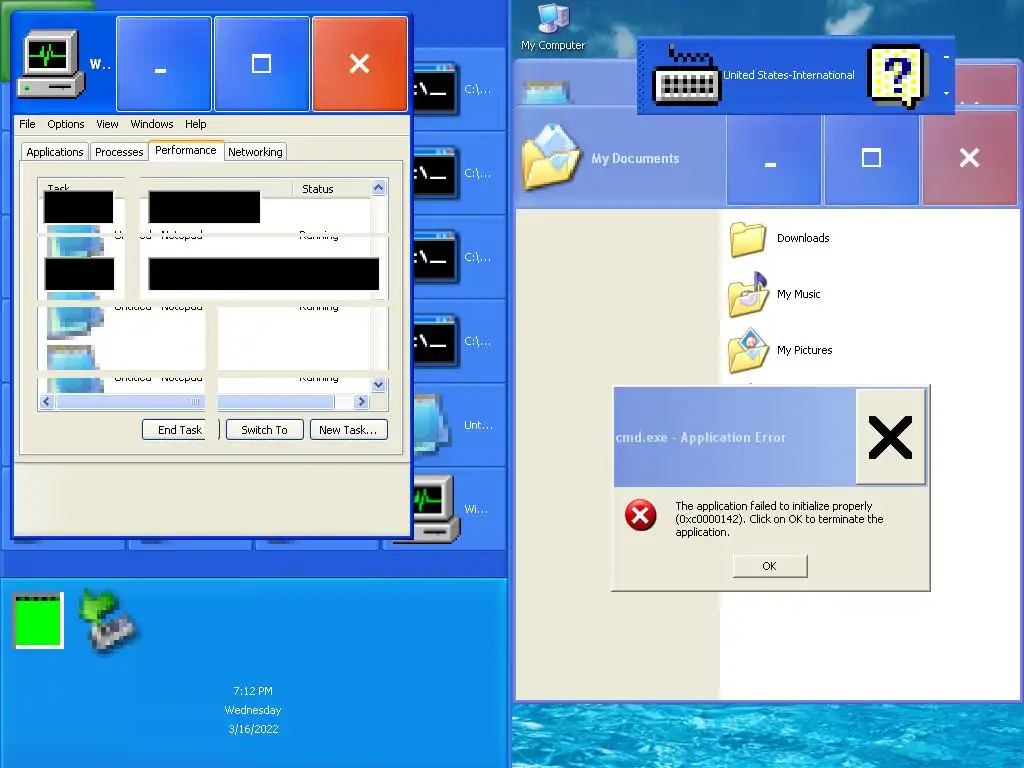Click the 3/16/2022 date text
1024x768 pixels.
pos(253,729)
